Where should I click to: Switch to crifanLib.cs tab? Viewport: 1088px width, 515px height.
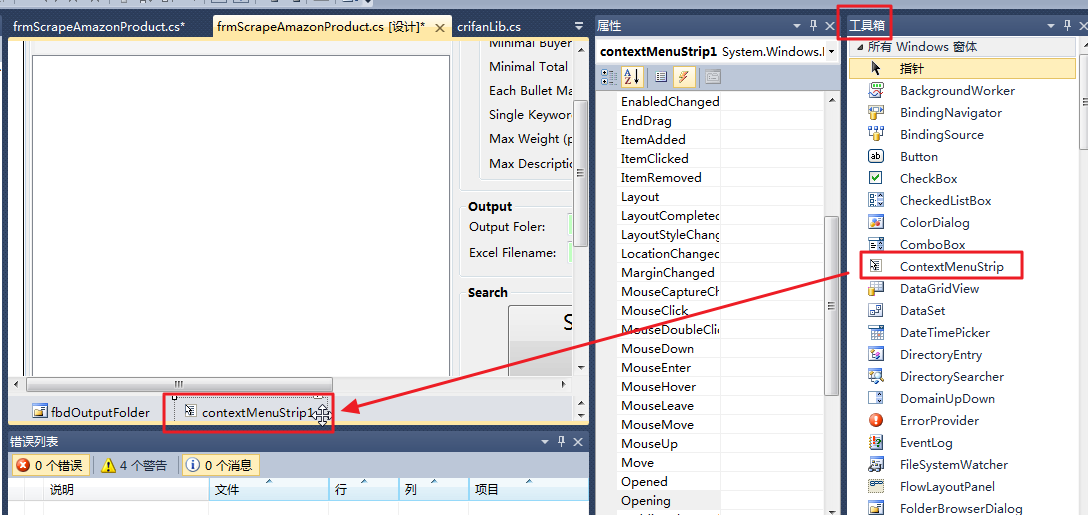[489, 27]
